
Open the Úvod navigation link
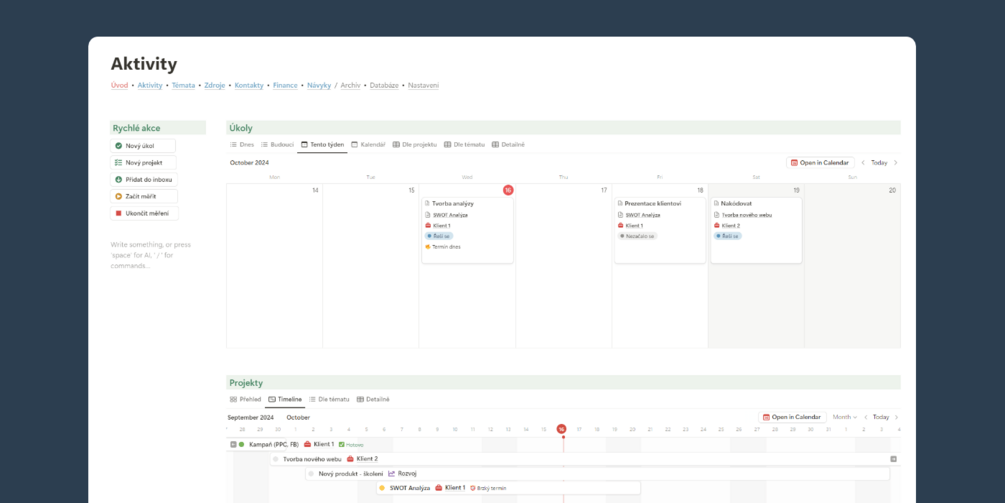119,85
